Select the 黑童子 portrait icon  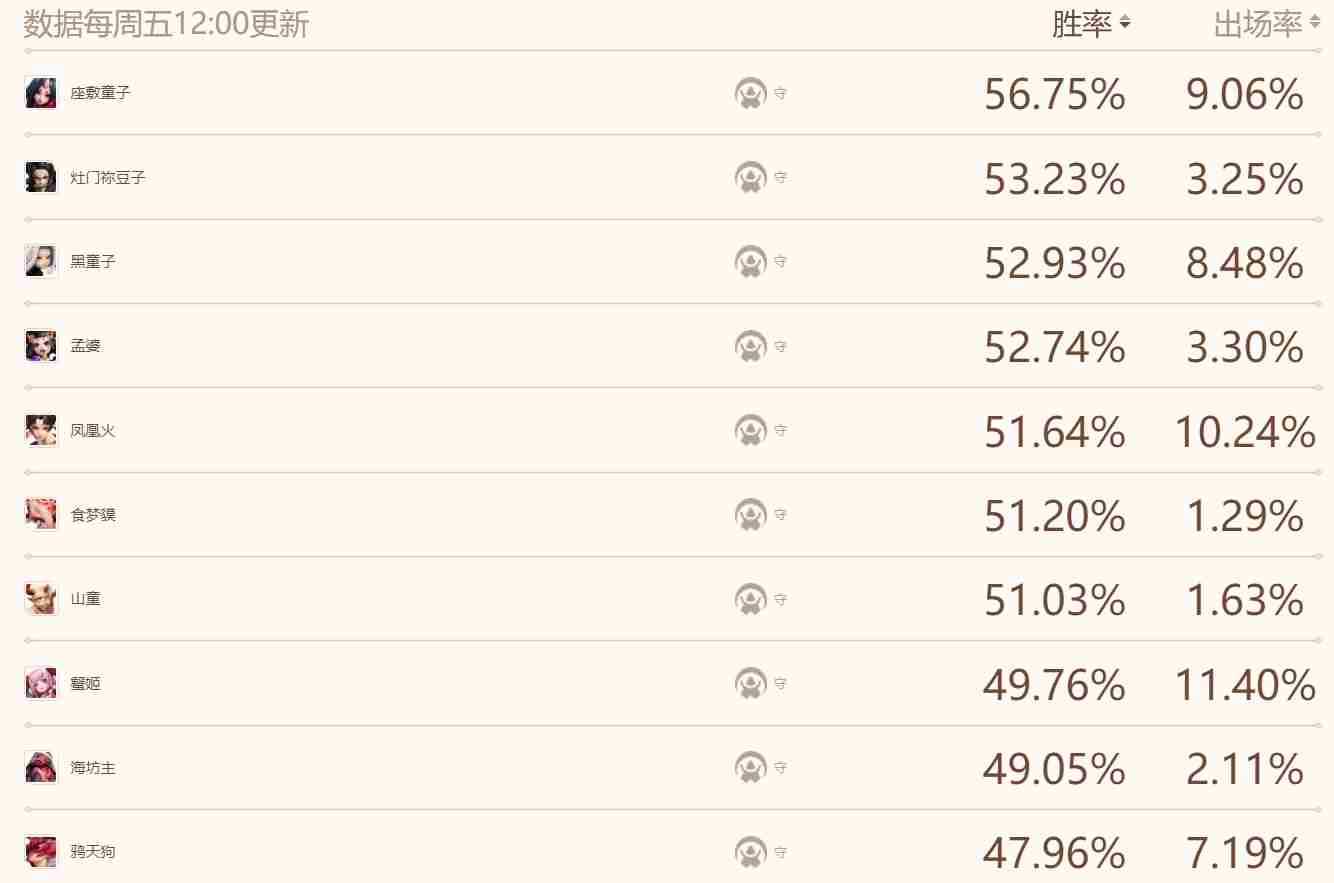[41, 261]
